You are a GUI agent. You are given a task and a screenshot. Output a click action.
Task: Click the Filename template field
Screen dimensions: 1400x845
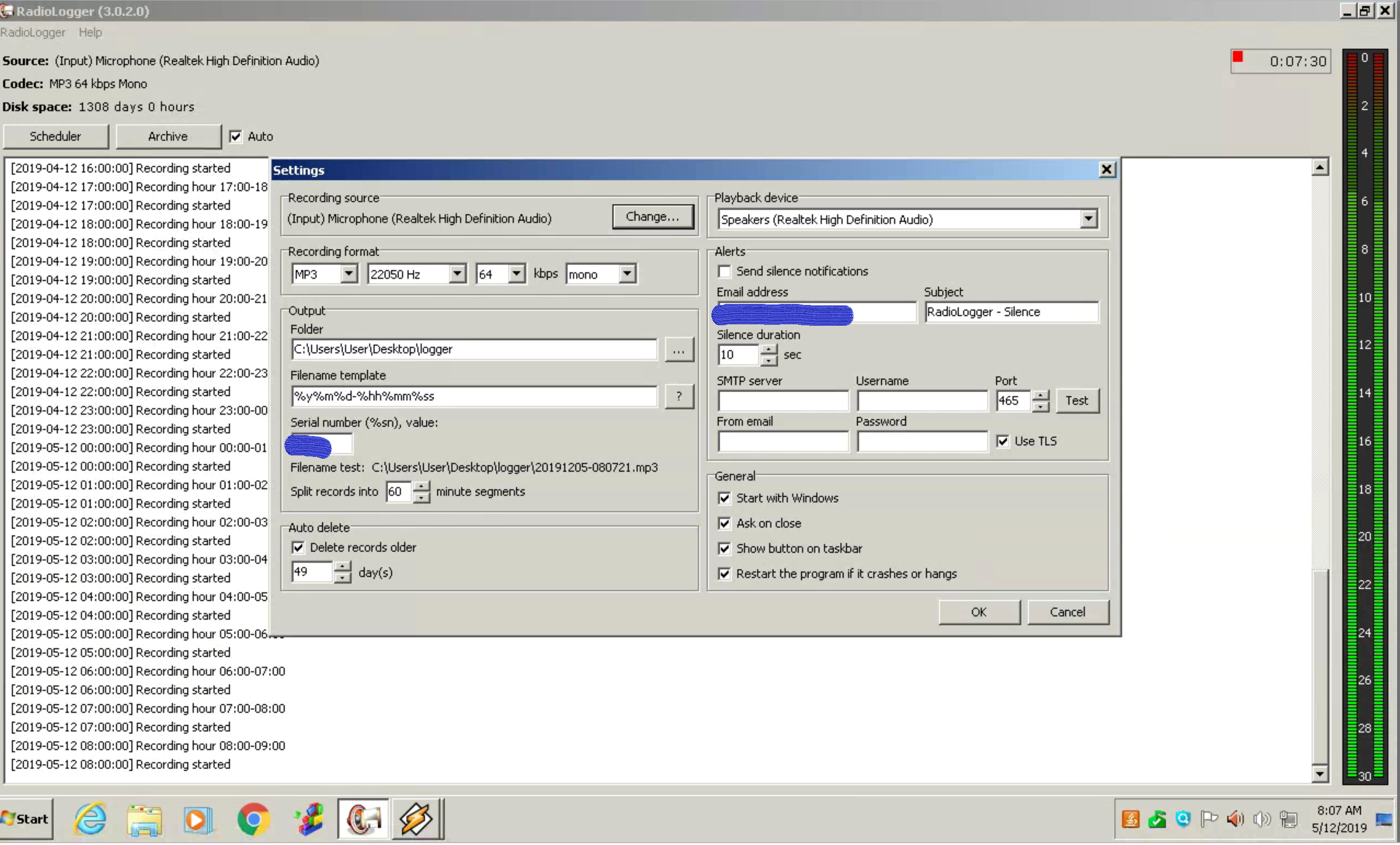474,396
